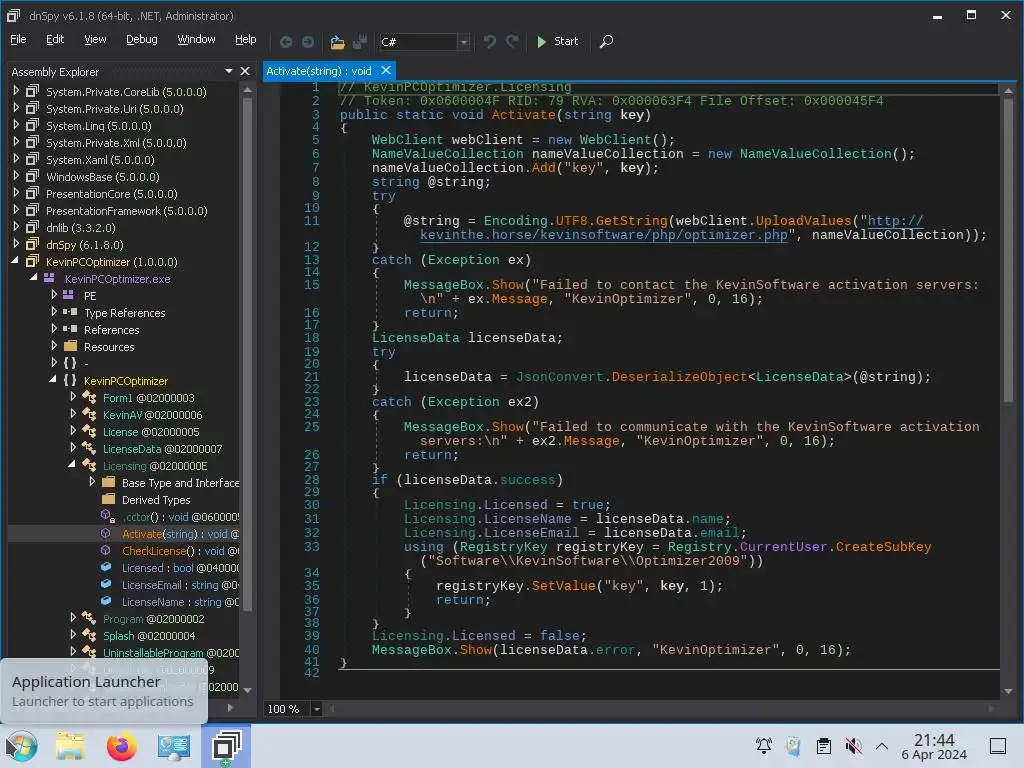Viewport: 1024px width, 768px height.
Task: Click the Licensed bool field icon
Action: tap(106, 568)
